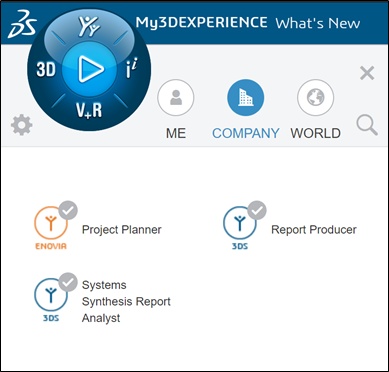Close the panel with the X
The height and width of the screenshot is (372, 389).
coord(367,73)
